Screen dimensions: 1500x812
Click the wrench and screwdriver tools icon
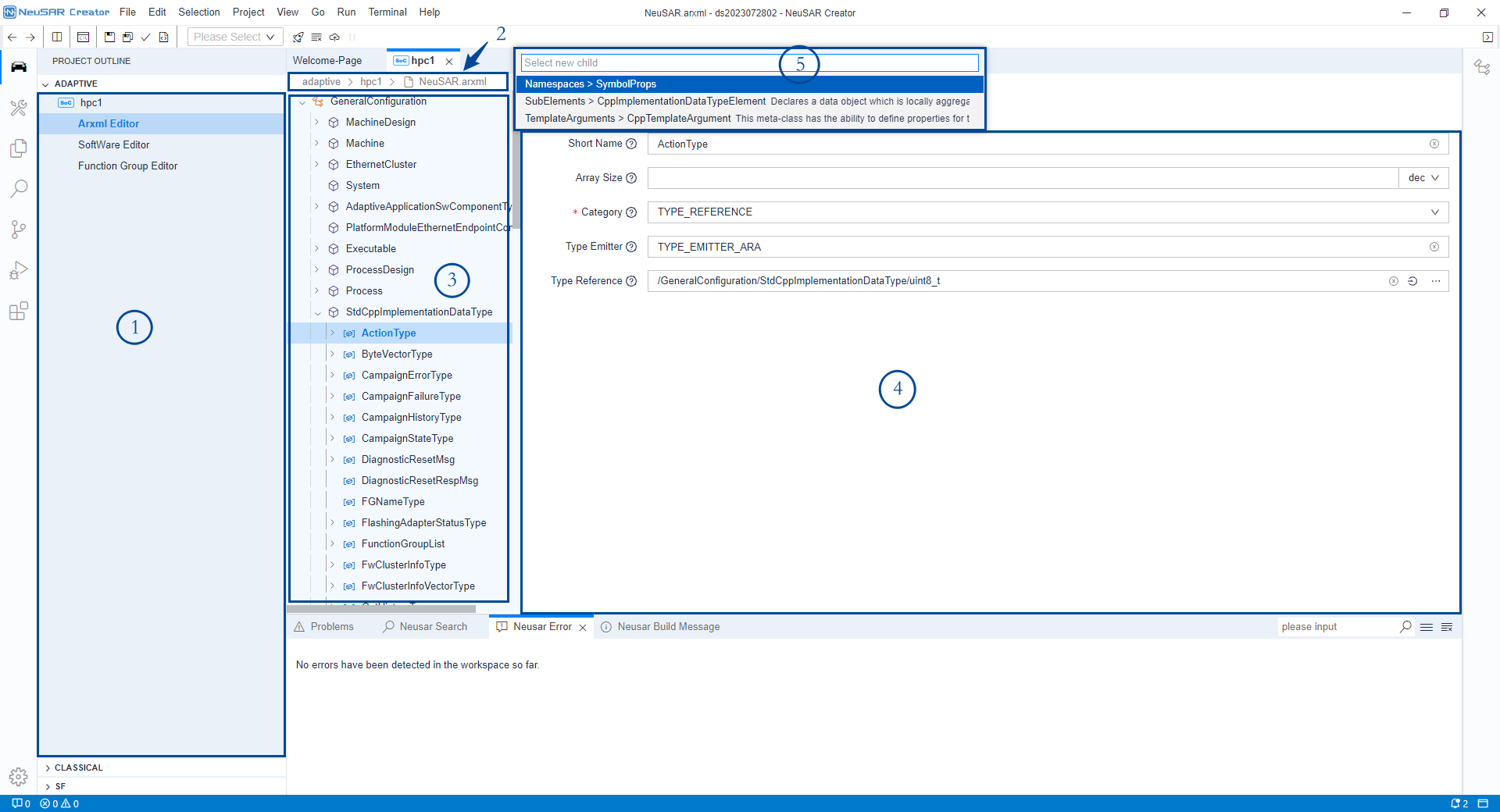click(19, 108)
